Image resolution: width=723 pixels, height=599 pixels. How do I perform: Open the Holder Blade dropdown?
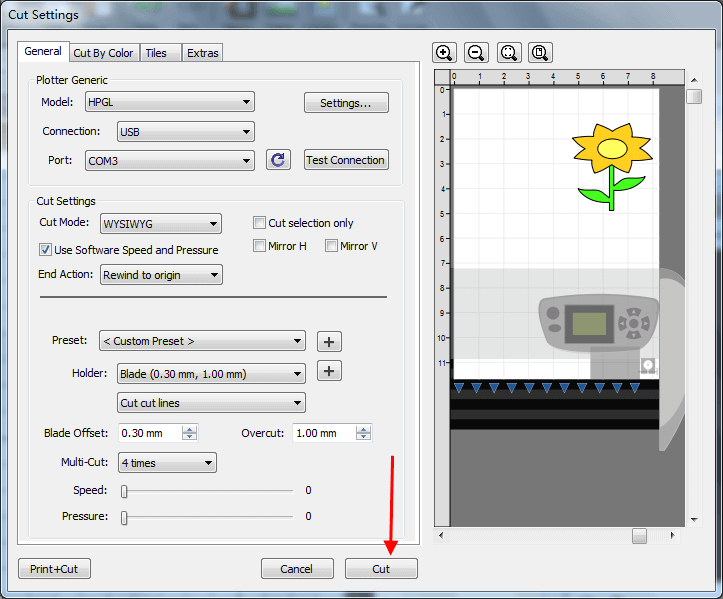click(x=211, y=374)
